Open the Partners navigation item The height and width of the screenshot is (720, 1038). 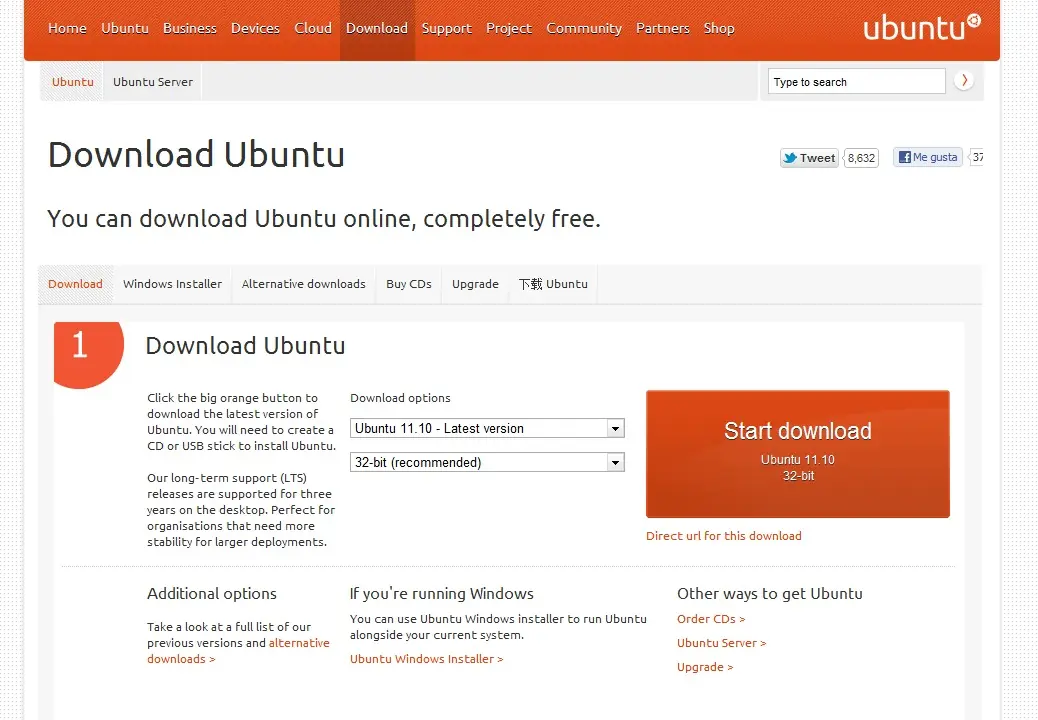coord(663,28)
